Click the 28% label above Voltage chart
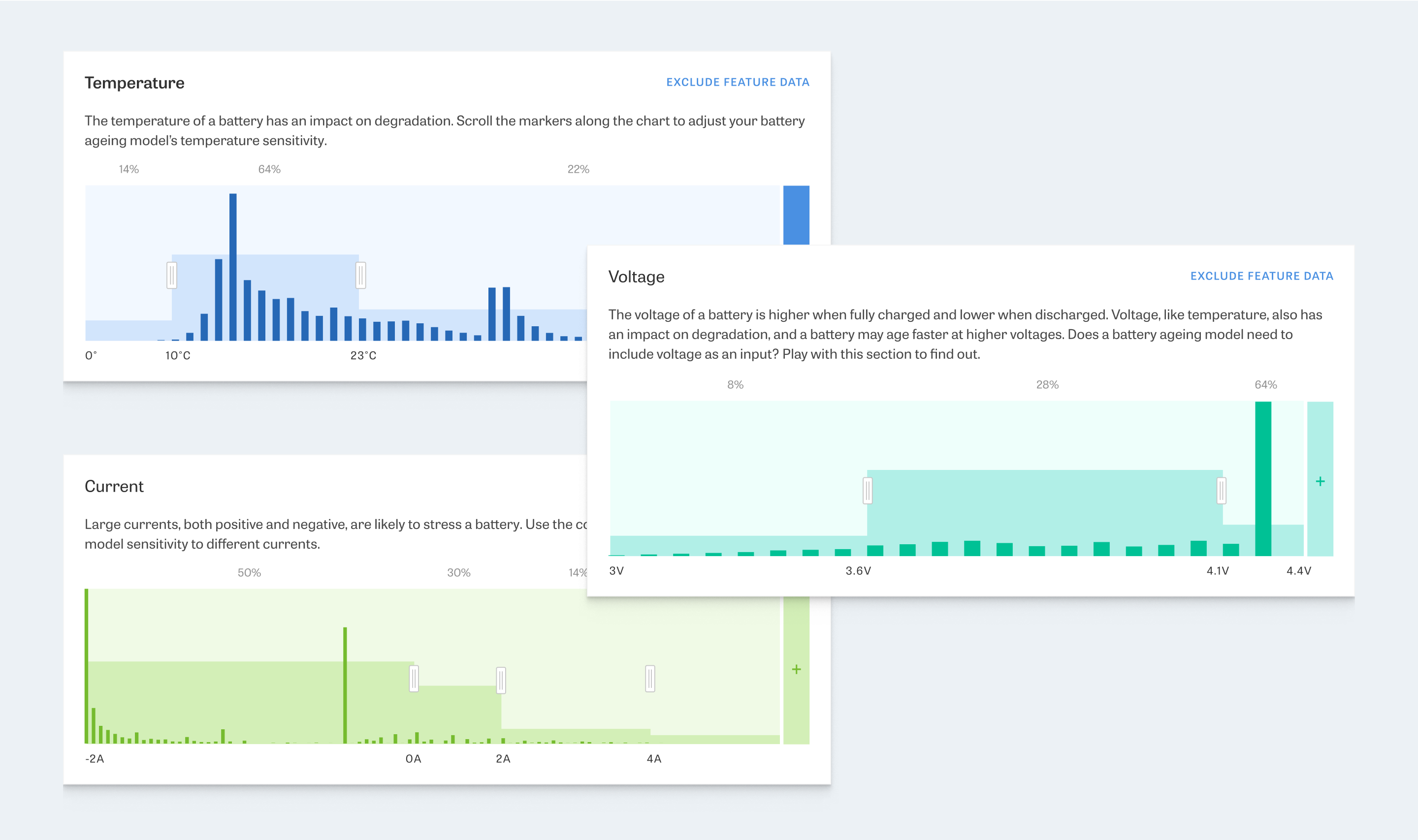Viewport: 1418px width, 840px height. (x=1046, y=385)
